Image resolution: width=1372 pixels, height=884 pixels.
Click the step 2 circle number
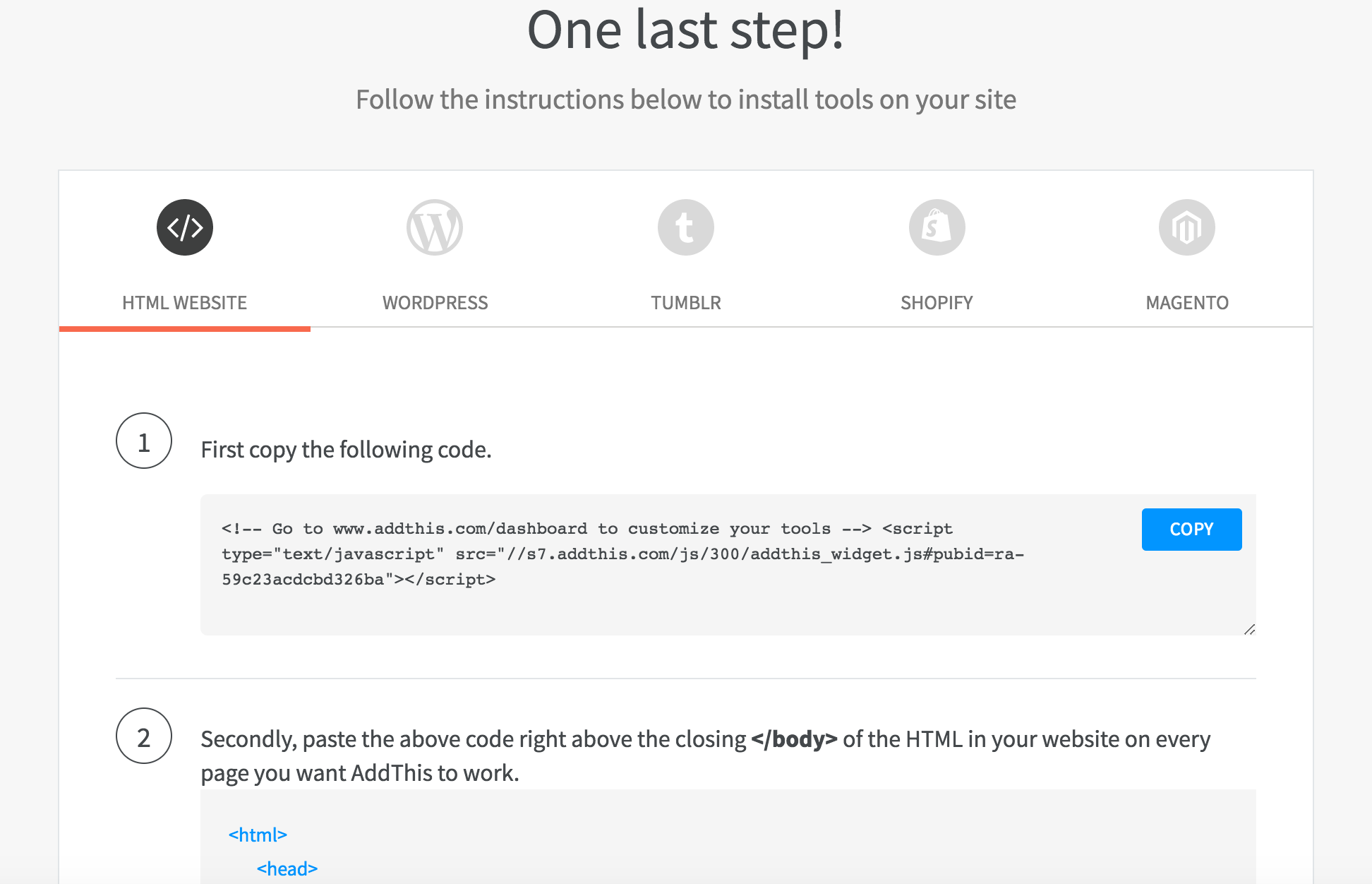(x=144, y=736)
